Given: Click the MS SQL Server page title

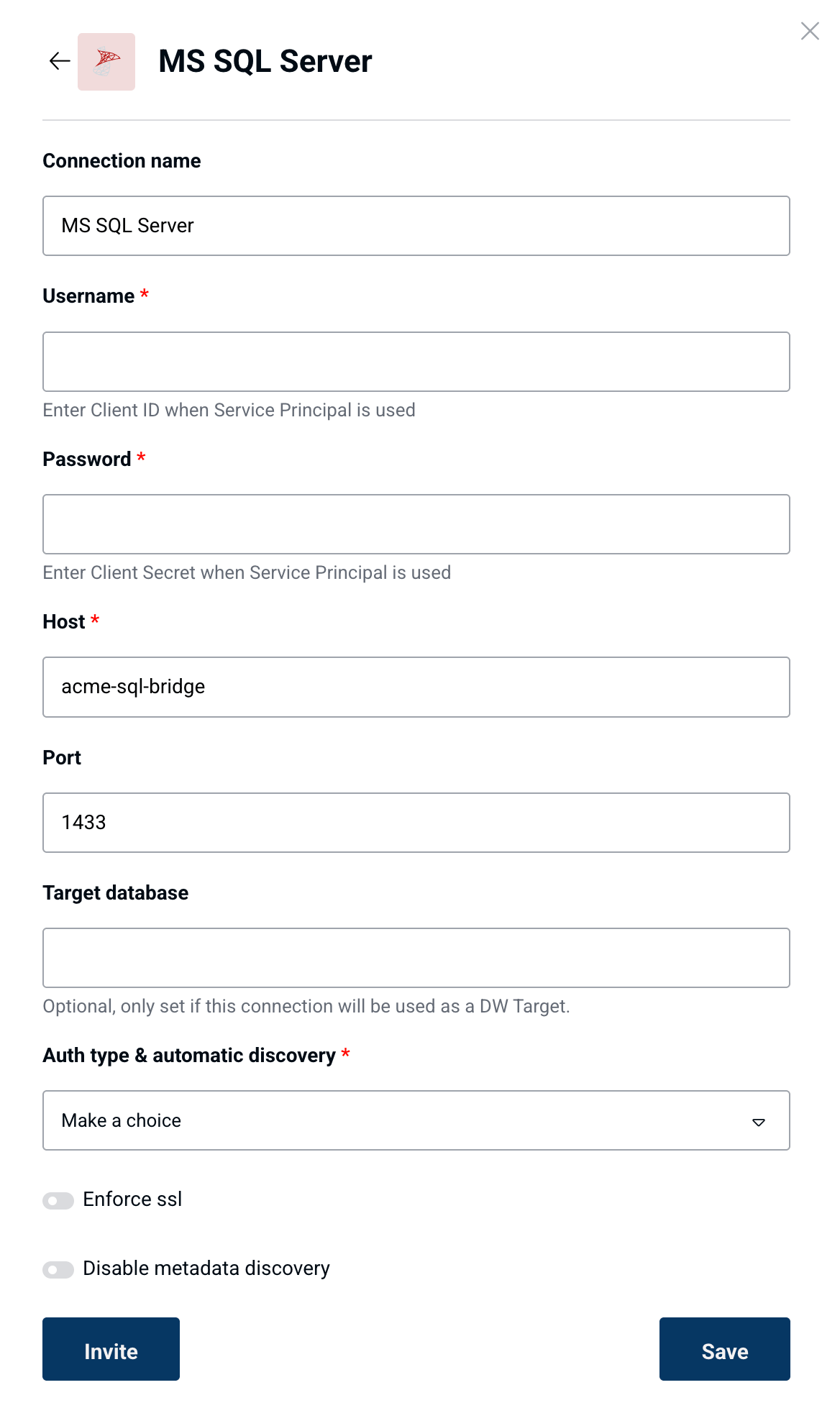Looking at the screenshot, I should tap(265, 61).
